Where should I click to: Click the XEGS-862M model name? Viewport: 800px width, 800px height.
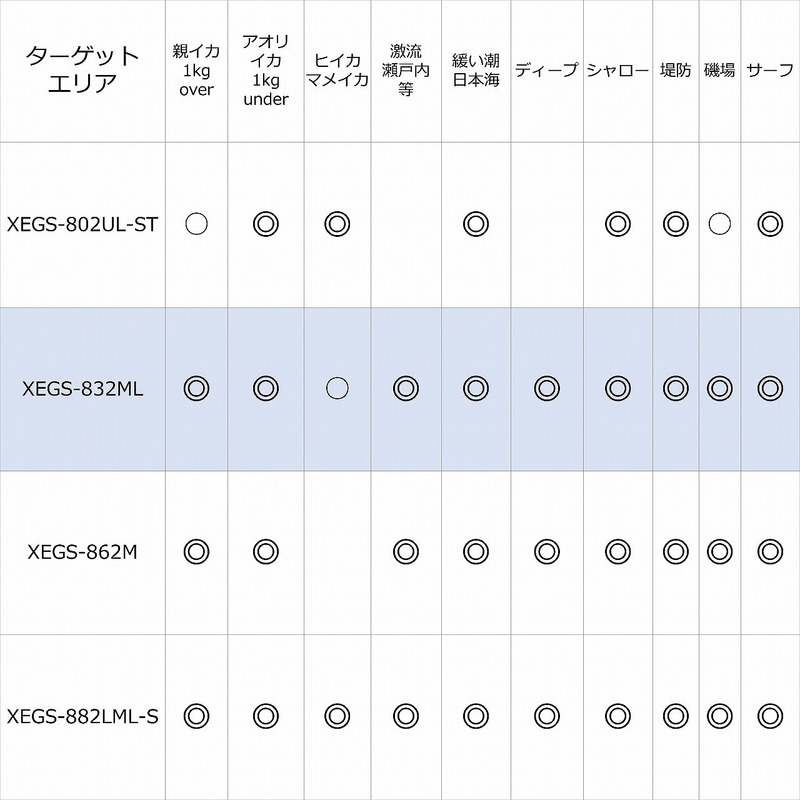click(83, 550)
